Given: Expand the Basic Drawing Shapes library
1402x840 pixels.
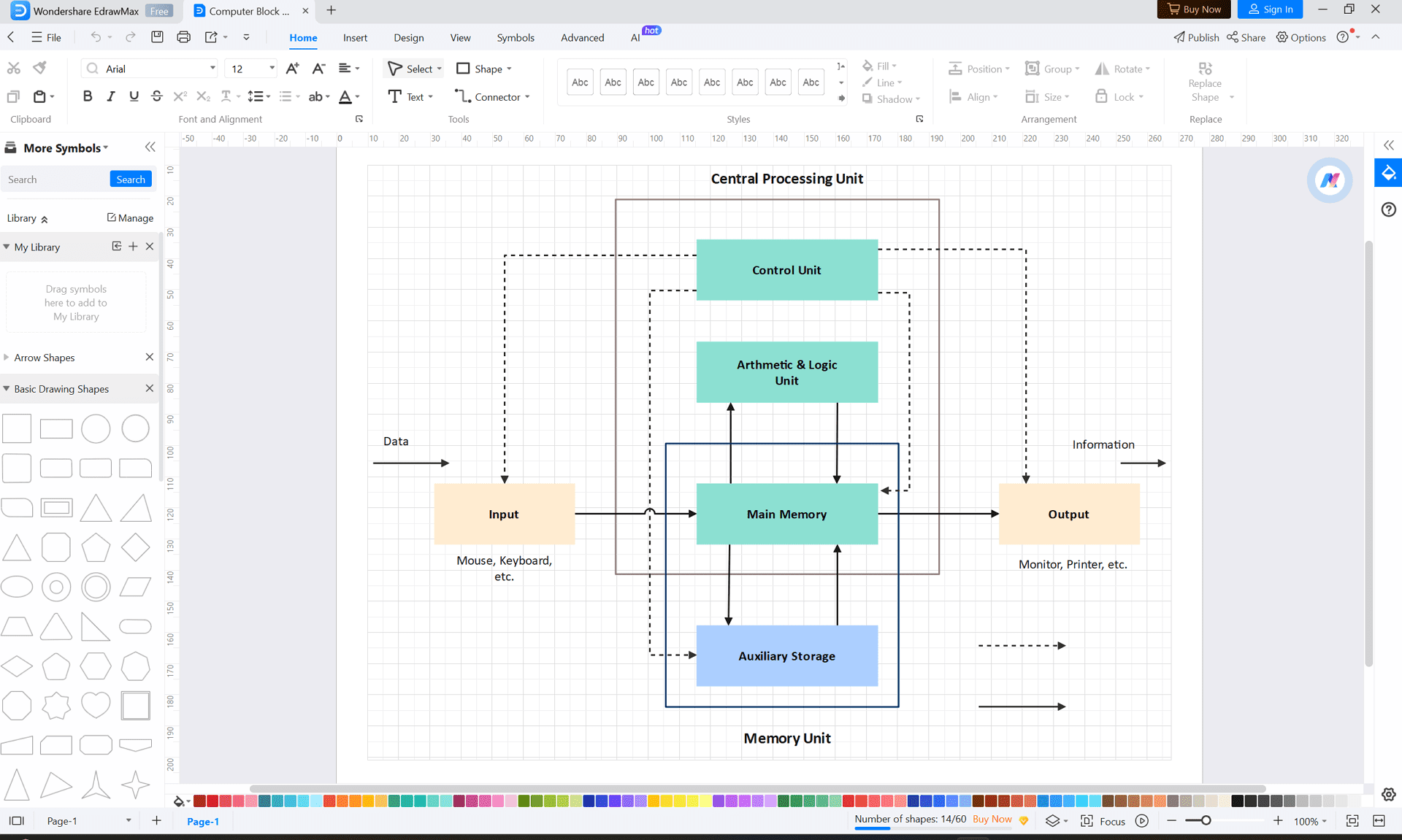Looking at the screenshot, I should pos(7,388).
